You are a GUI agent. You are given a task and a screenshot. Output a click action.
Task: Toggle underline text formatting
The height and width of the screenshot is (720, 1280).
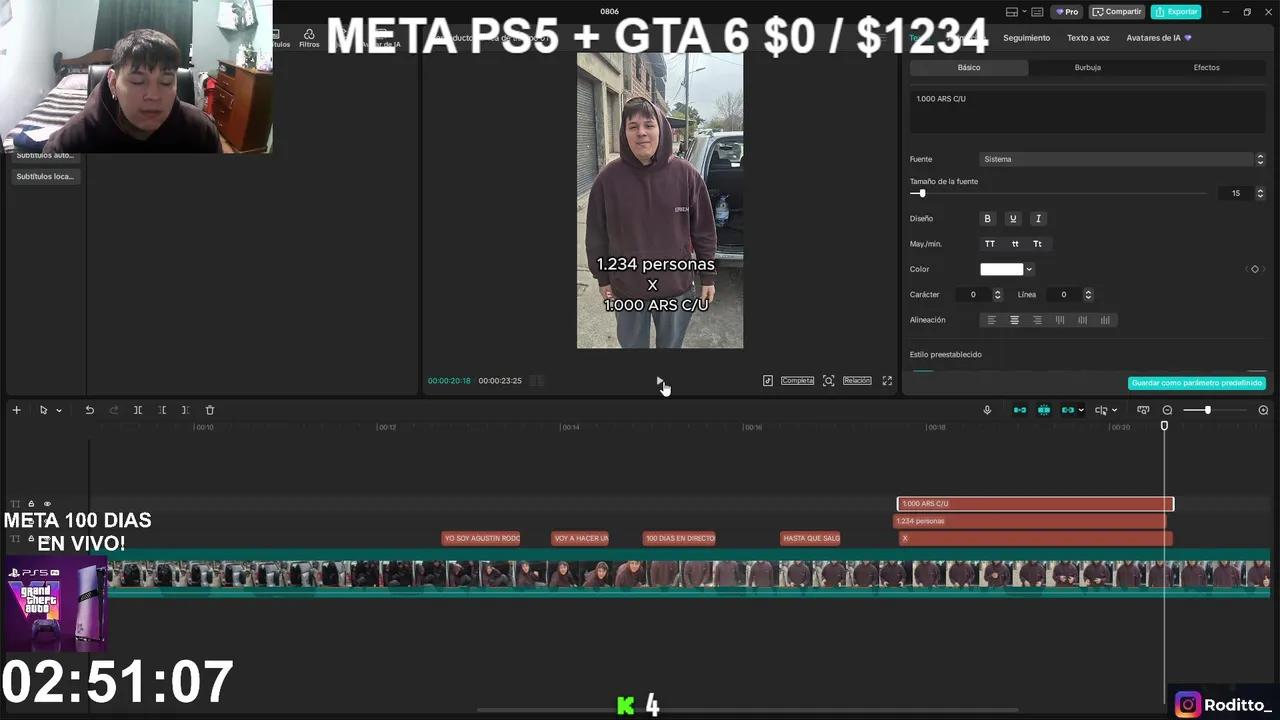pyautogui.click(x=1012, y=219)
